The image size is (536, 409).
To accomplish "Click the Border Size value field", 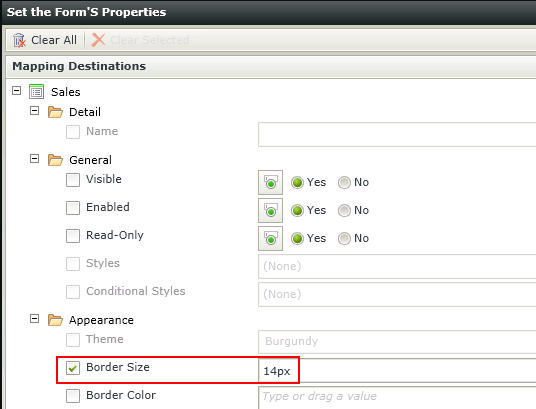I will [397, 371].
